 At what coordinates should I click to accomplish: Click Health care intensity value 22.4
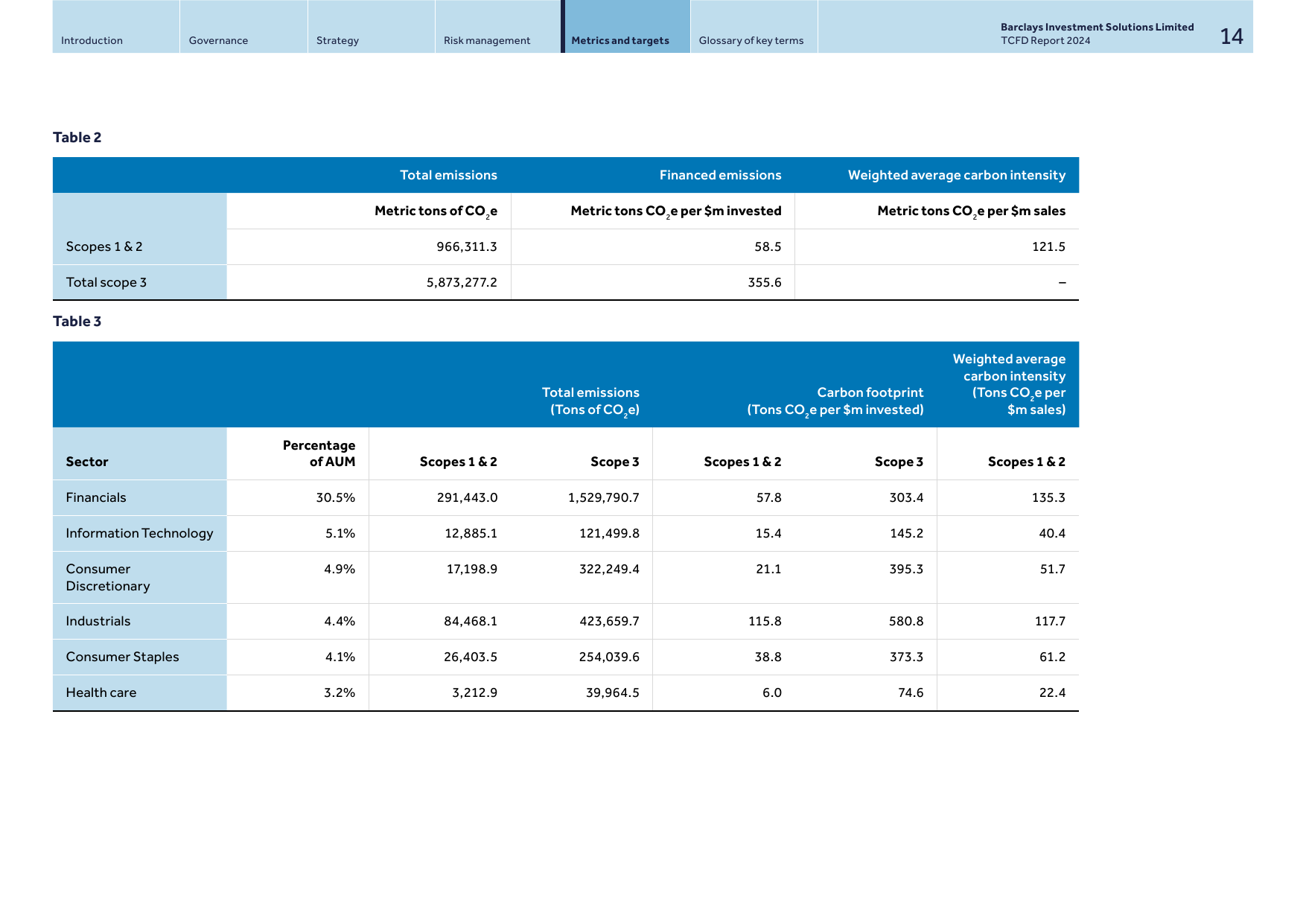click(x=1052, y=692)
